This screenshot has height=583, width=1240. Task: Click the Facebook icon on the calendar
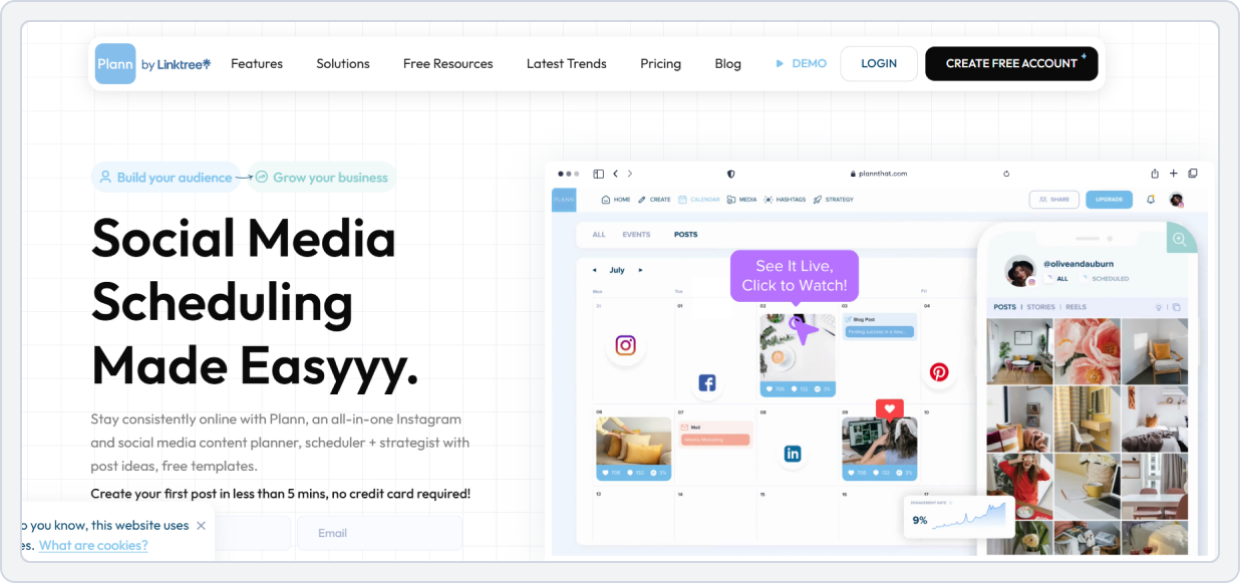pyautogui.click(x=707, y=383)
